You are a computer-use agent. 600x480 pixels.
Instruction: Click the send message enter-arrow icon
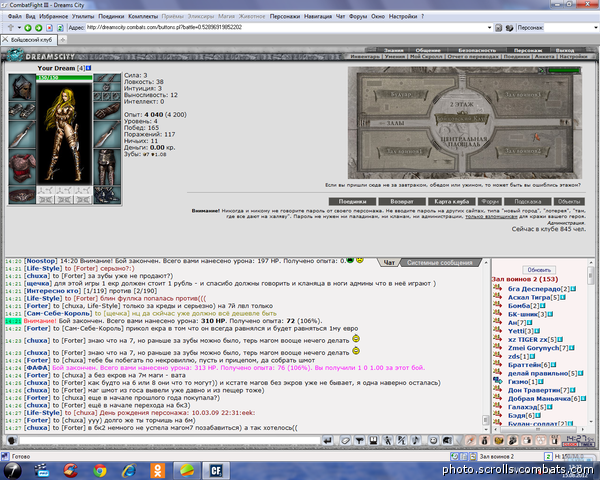pos(328,441)
